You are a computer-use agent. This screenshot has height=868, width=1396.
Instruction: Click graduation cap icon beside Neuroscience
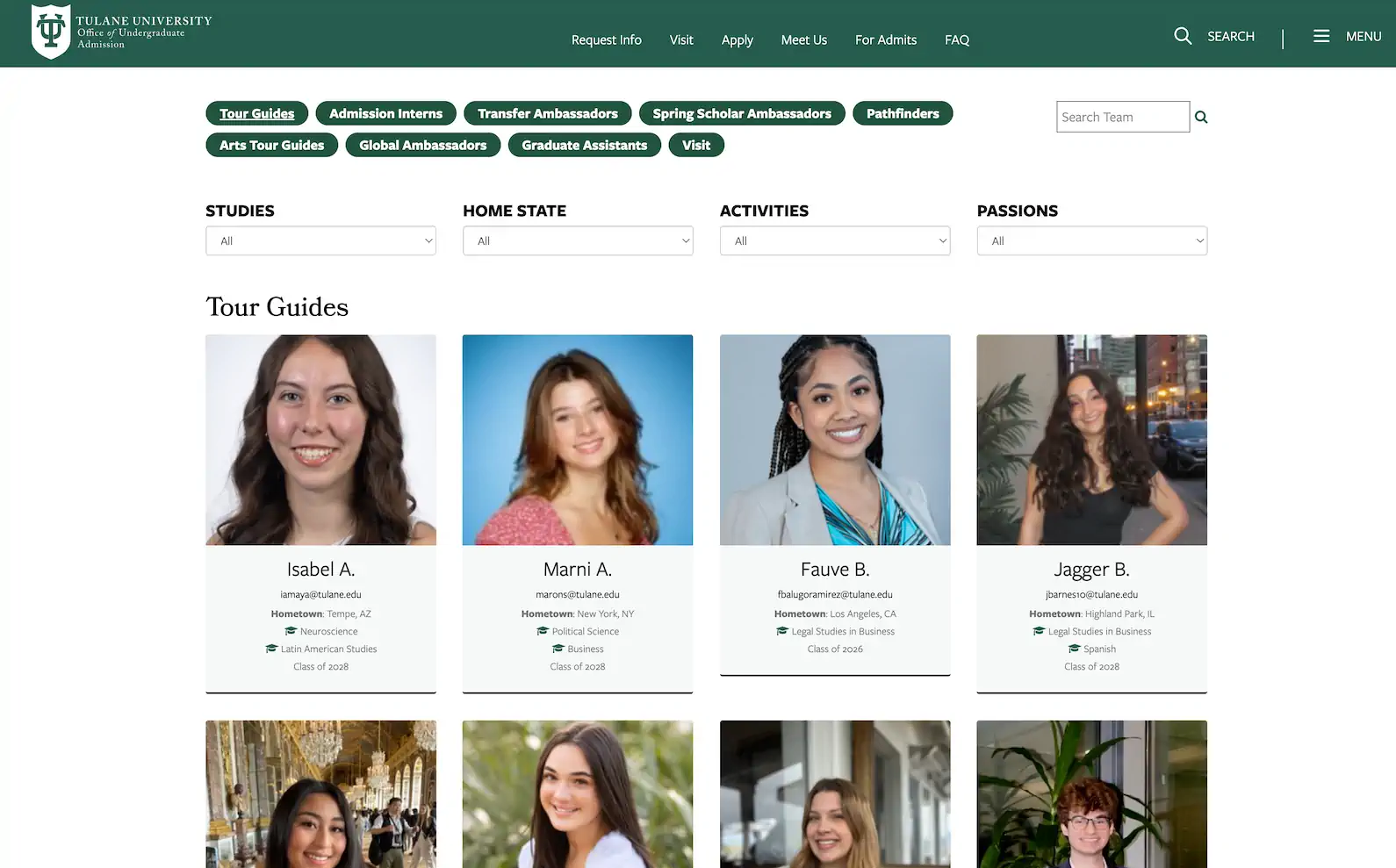(x=291, y=631)
